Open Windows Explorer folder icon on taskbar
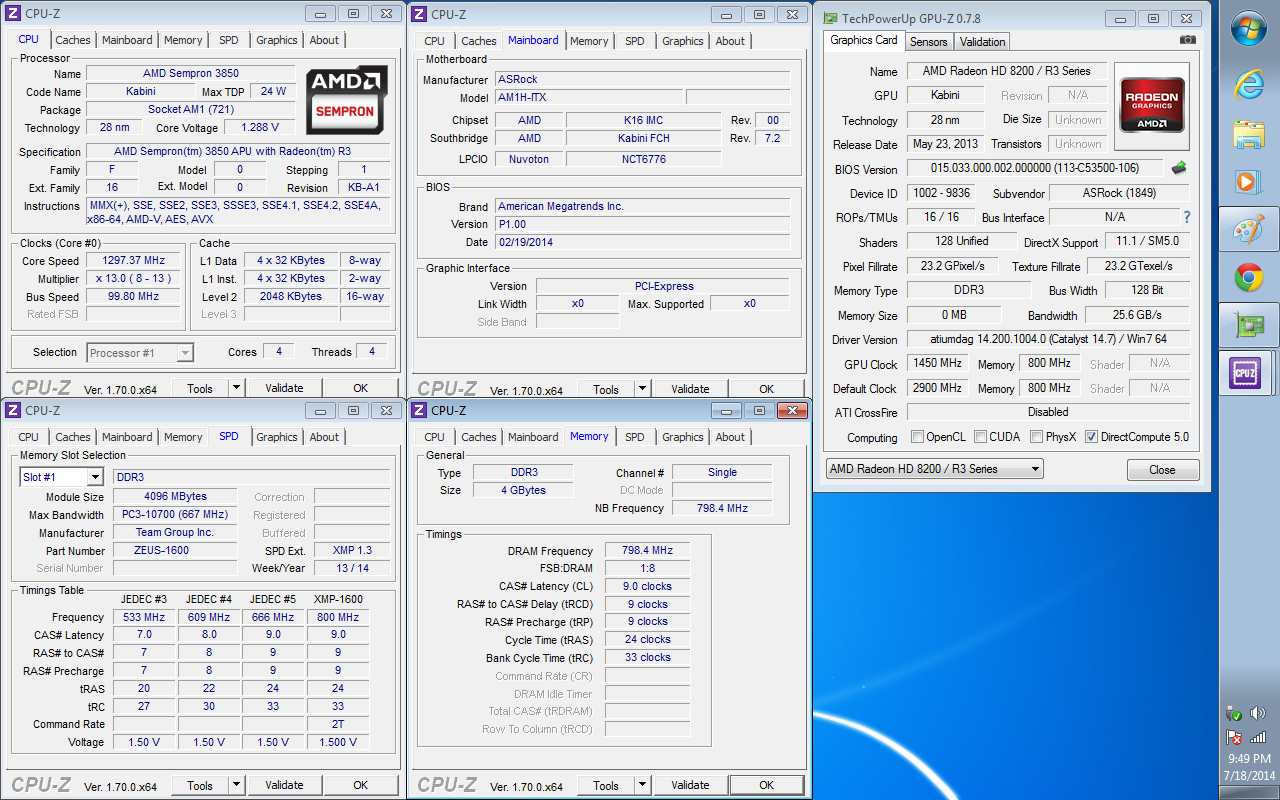Viewport: 1280px width, 800px height. point(1249,133)
